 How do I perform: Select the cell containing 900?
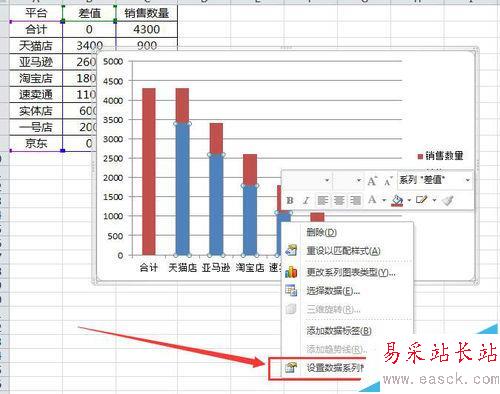tap(147, 44)
